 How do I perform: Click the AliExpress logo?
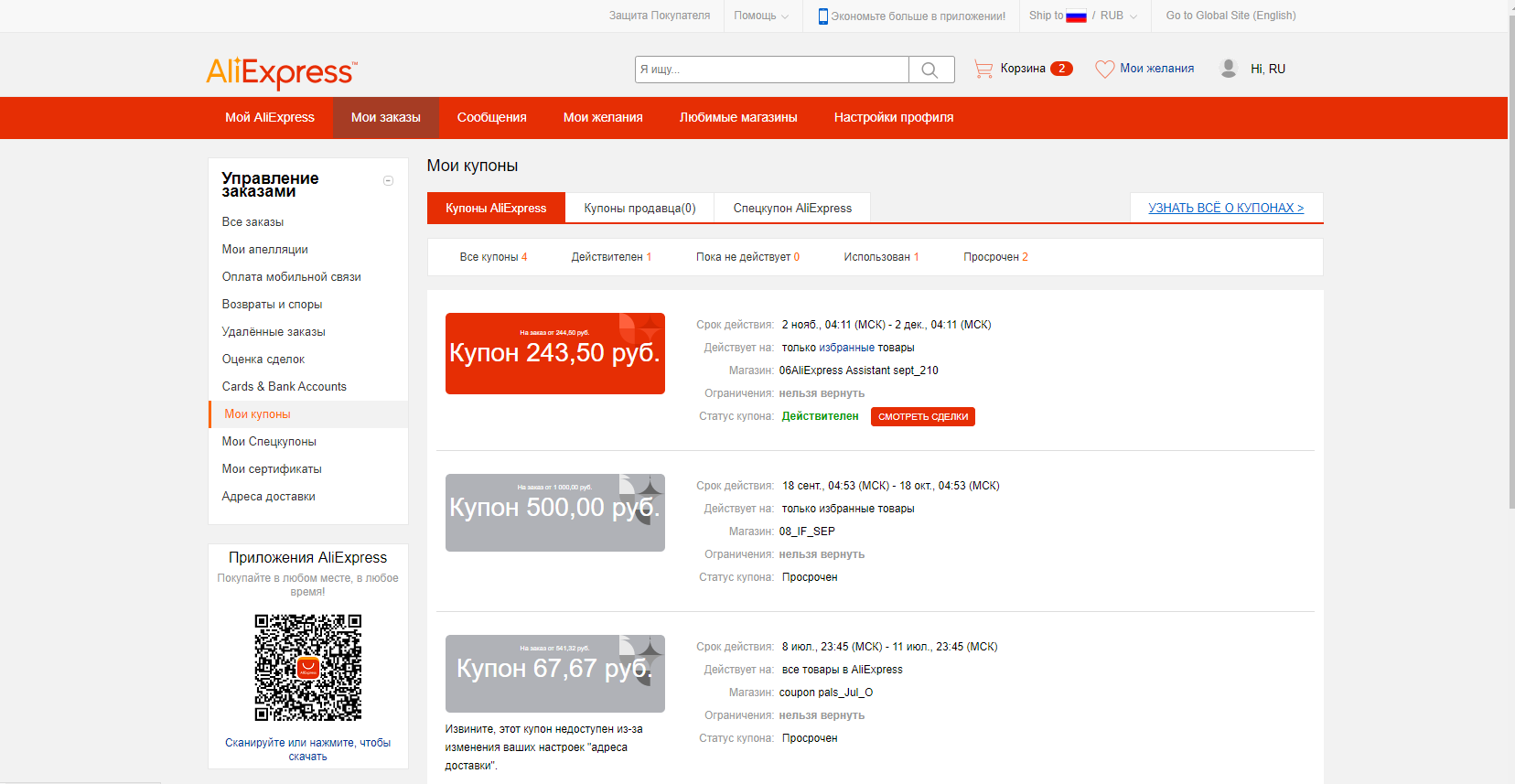point(282,72)
